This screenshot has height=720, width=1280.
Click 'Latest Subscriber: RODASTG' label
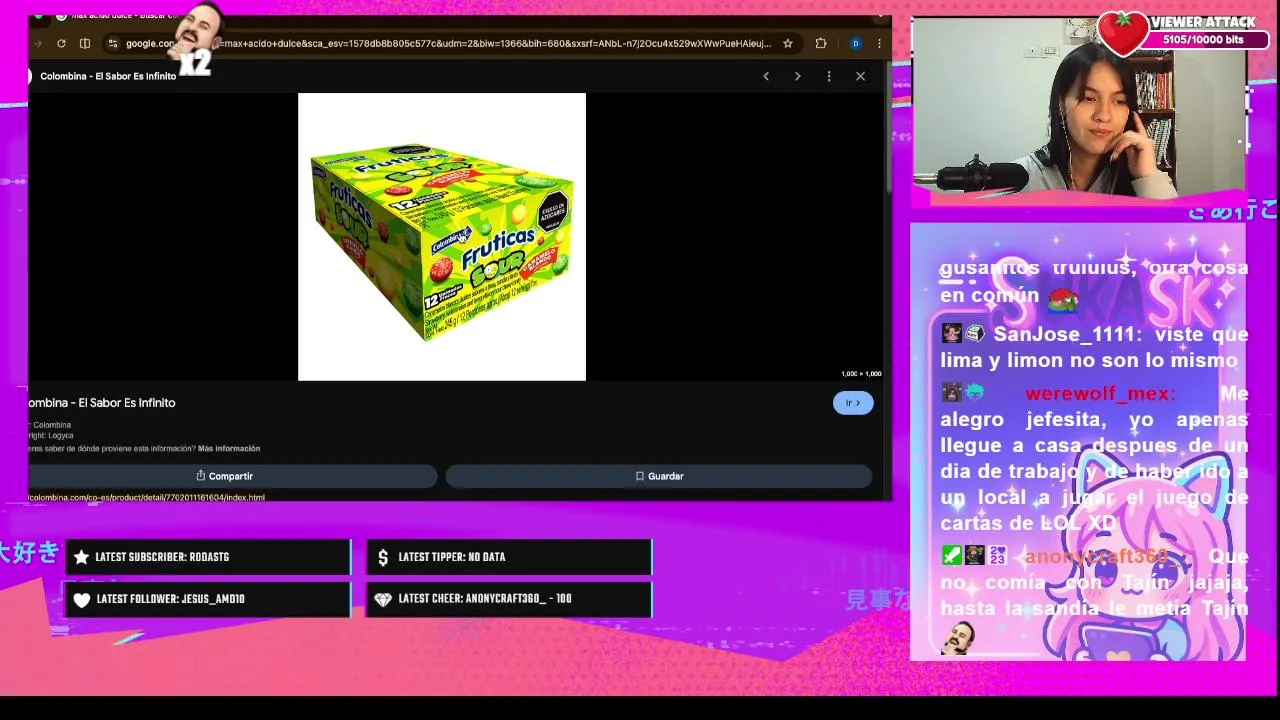tap(162, 557)
